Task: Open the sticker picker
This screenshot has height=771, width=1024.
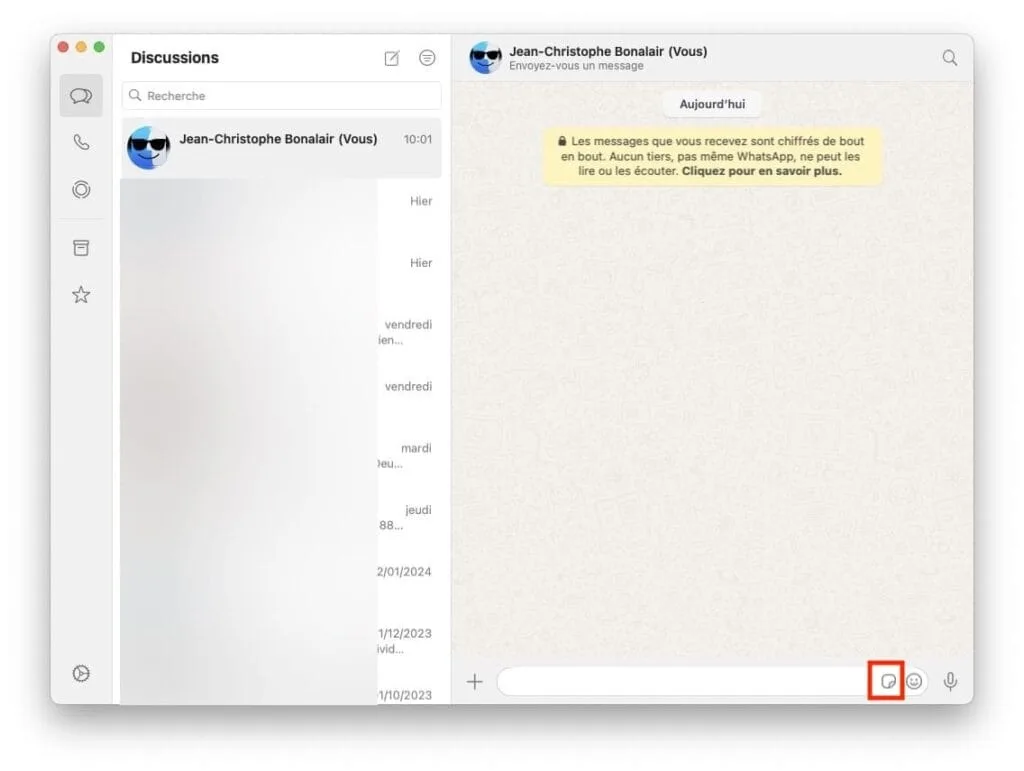Action: (888, 681)
